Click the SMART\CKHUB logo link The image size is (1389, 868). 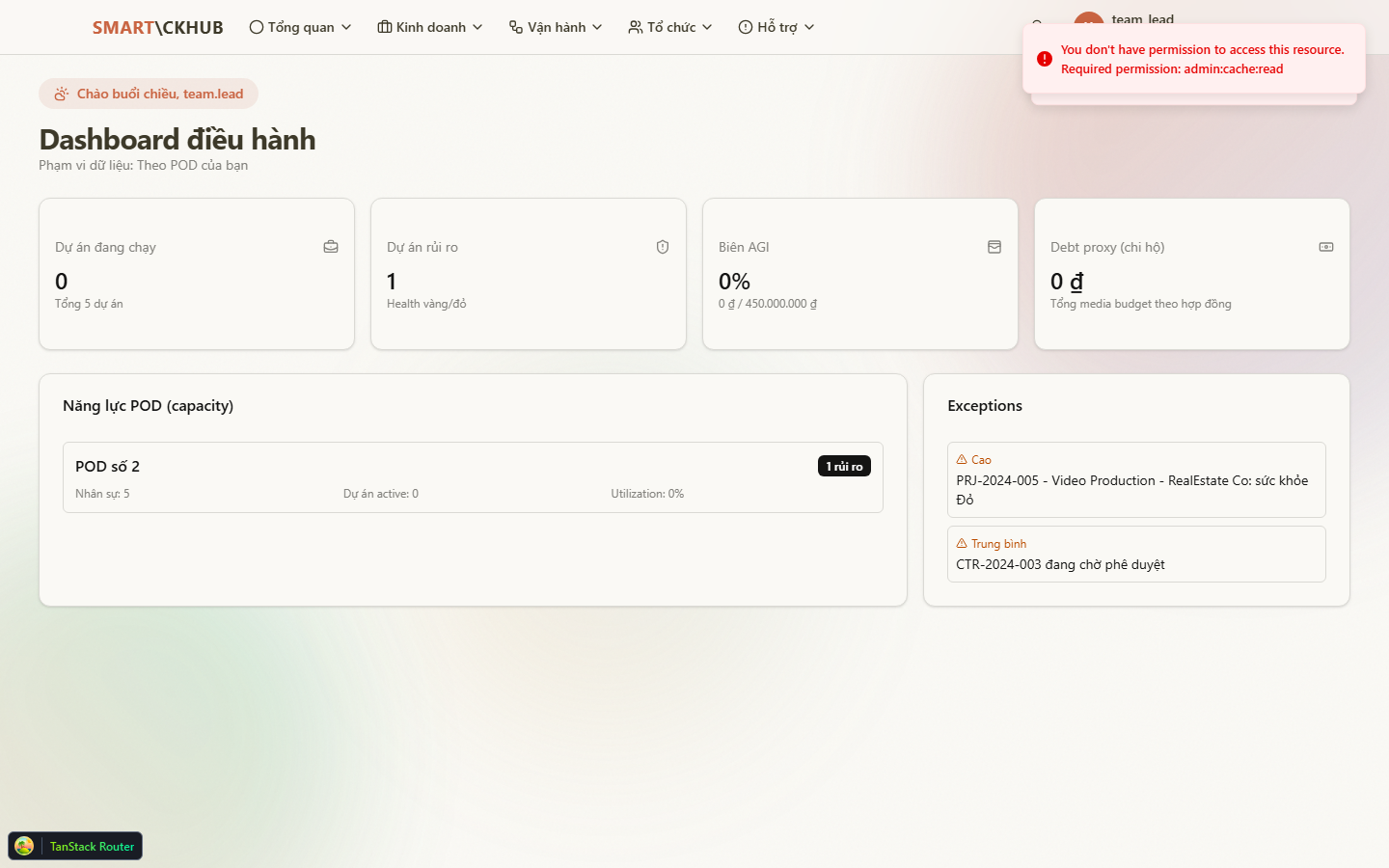click(x=157, y=27)
